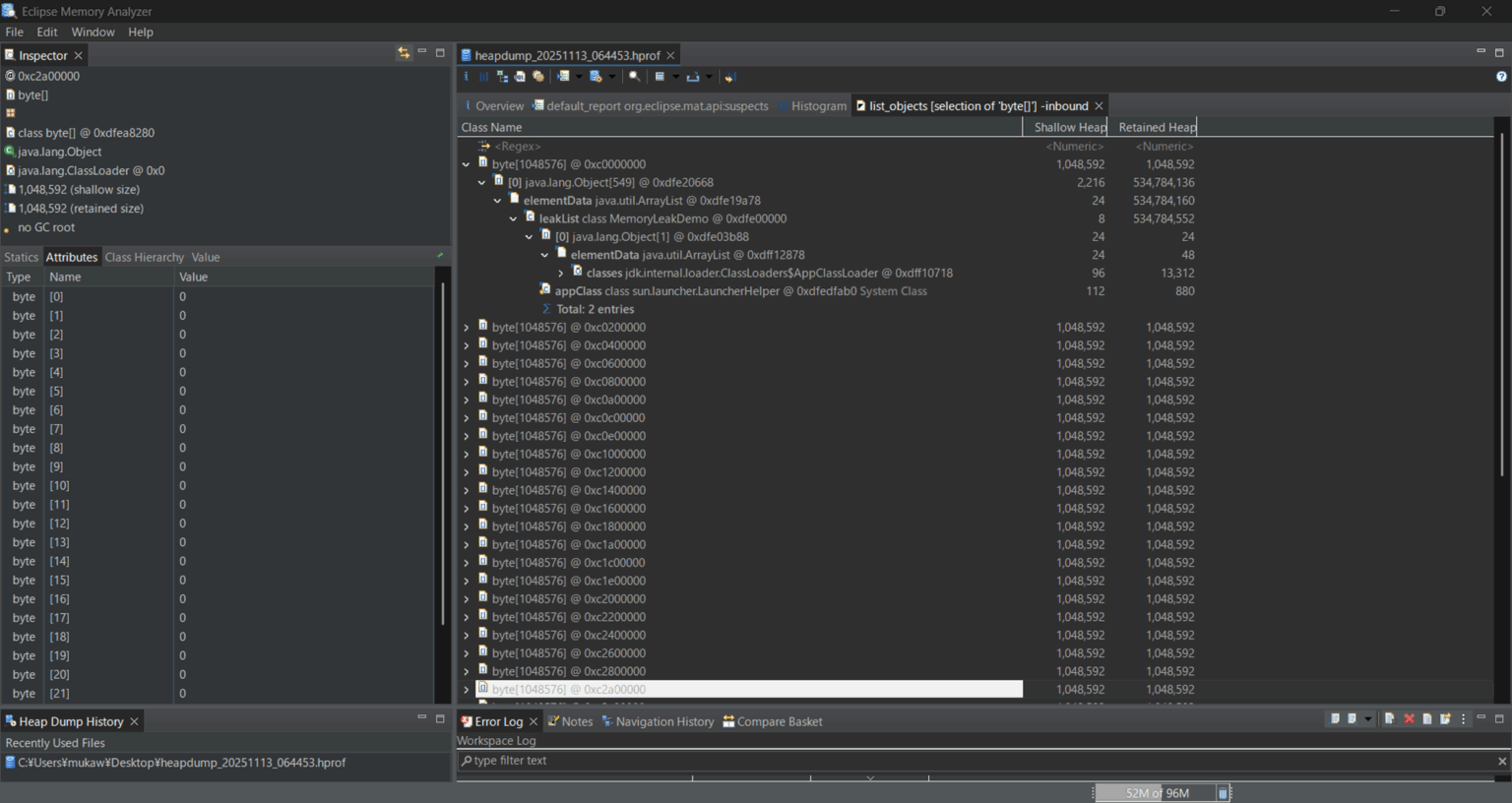
Task: Run the expert system test (gear icon)
Action: coord(538,77)
